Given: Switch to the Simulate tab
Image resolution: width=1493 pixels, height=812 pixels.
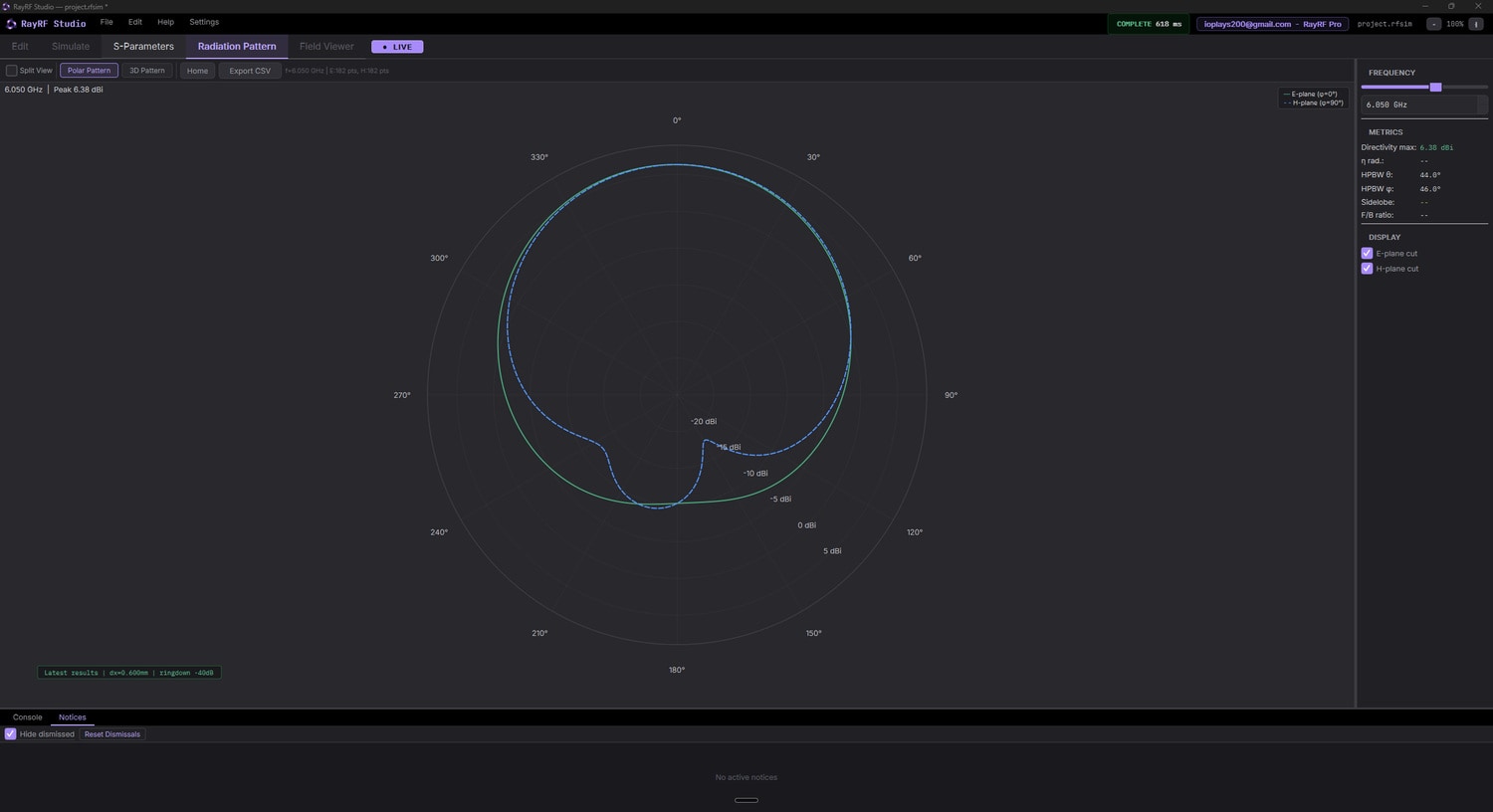Looking at the screenshot, I should coord(71,47).
